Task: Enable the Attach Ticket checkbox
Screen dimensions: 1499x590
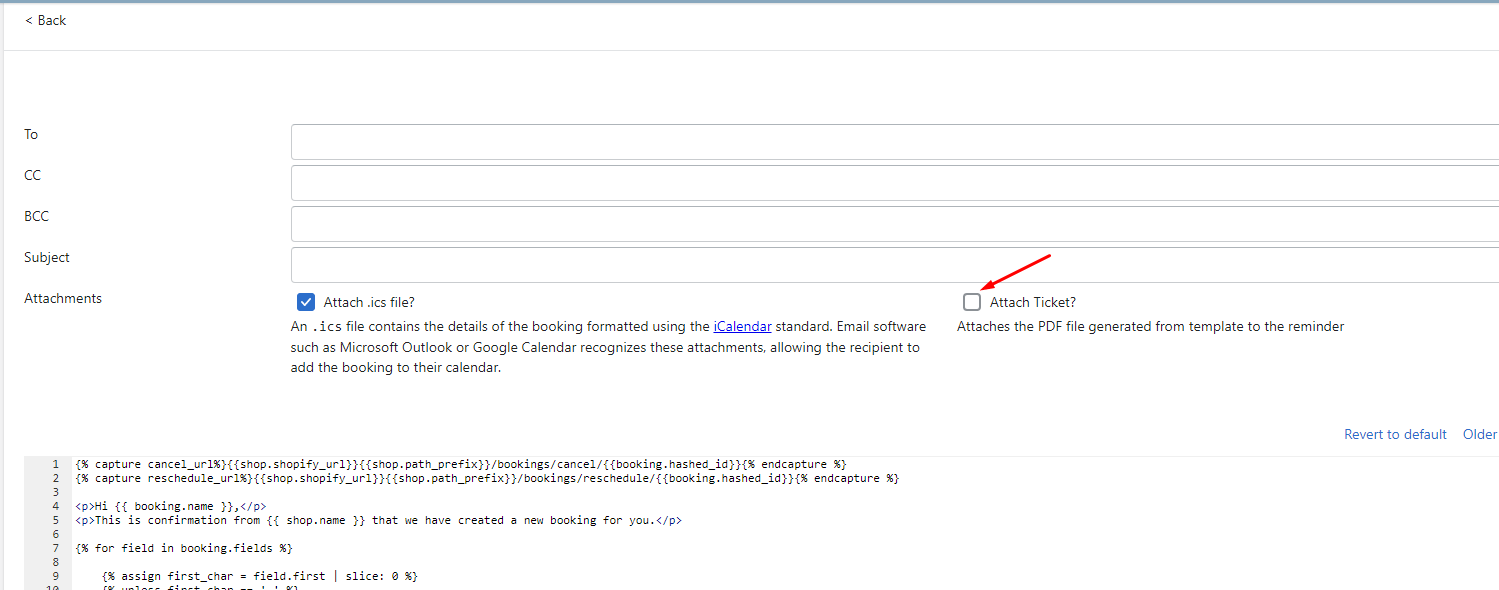Action: [x=972, y=302]
